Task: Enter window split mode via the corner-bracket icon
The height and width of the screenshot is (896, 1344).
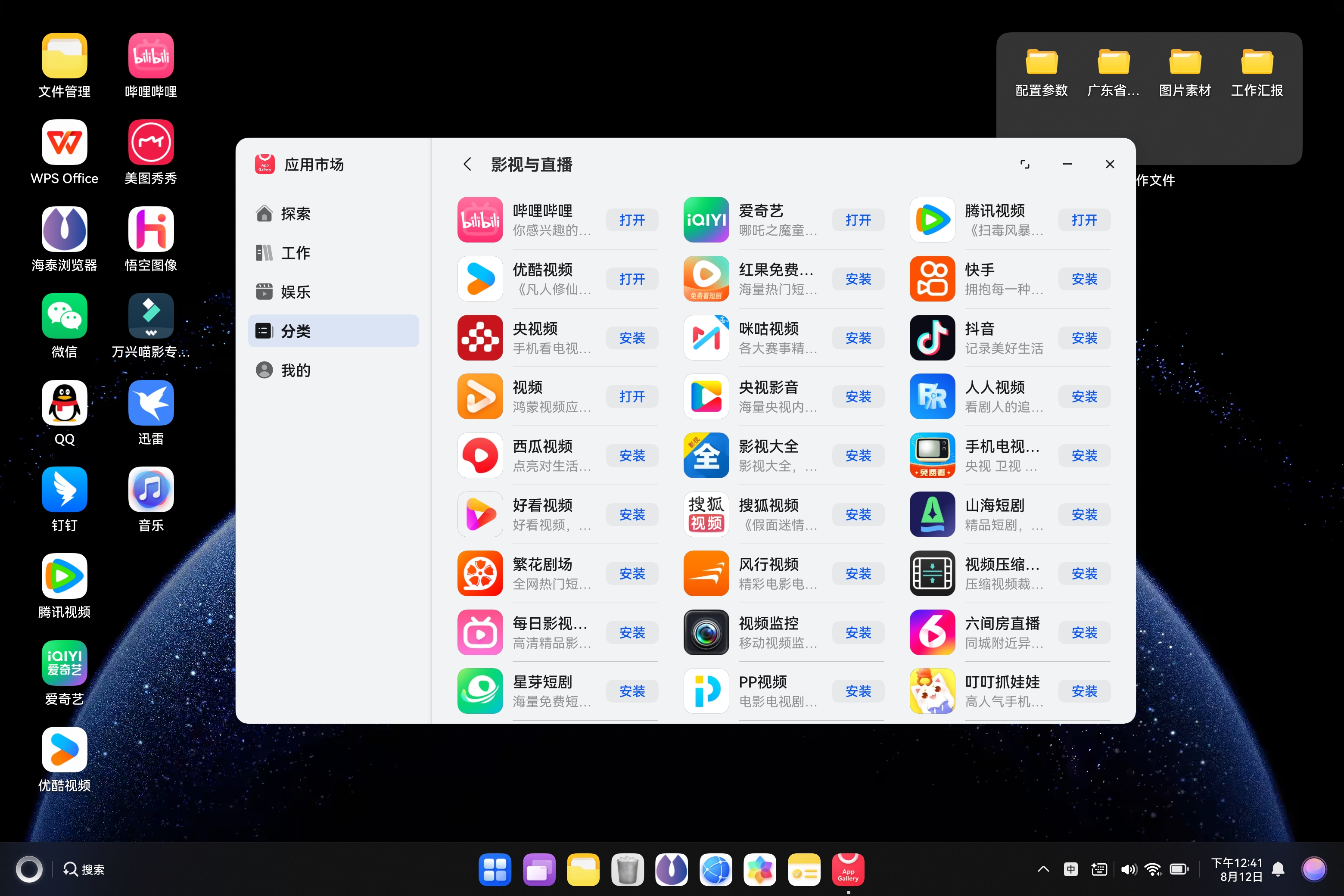Action: coord(1025,165)
